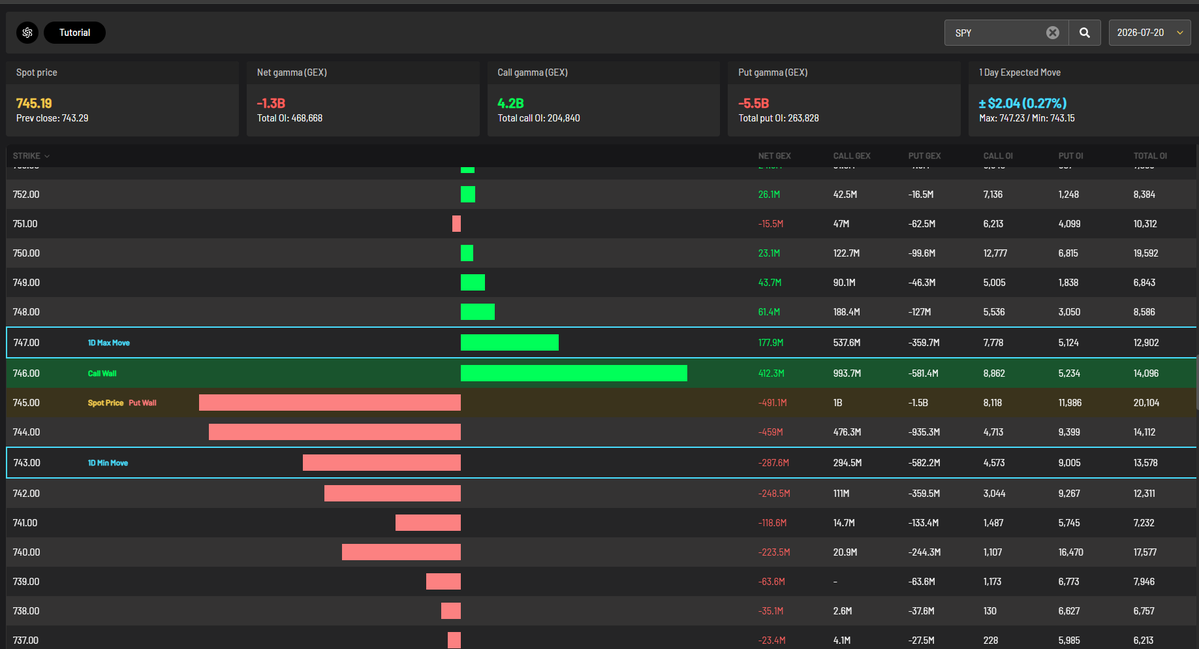Select the 740.00 strike label
This screenshot has width=1199, height=649.
26,552
